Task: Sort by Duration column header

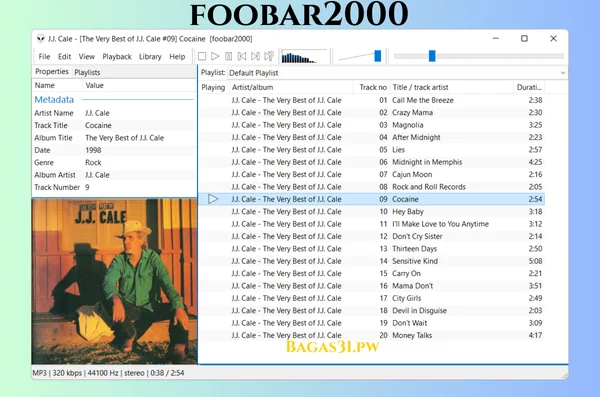Action: point(529,87)
